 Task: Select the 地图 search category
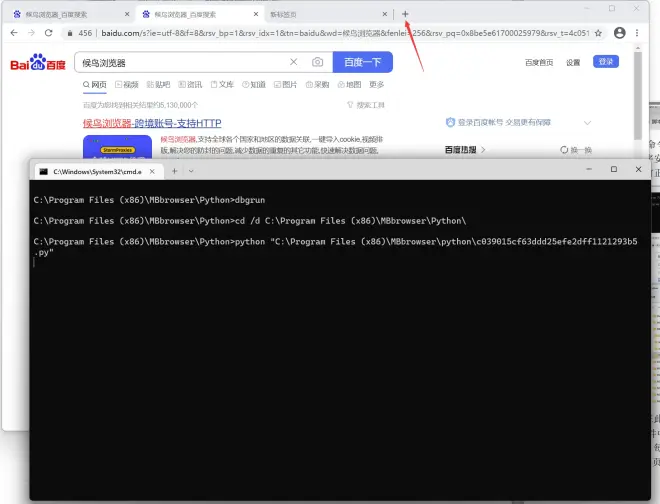click(349, 85)
